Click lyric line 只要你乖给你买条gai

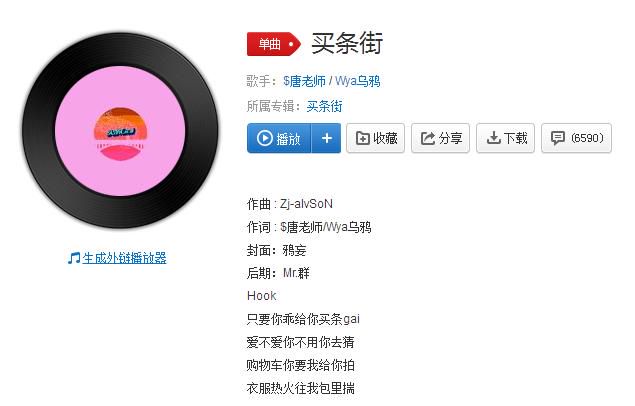click(x=303, y=319)
